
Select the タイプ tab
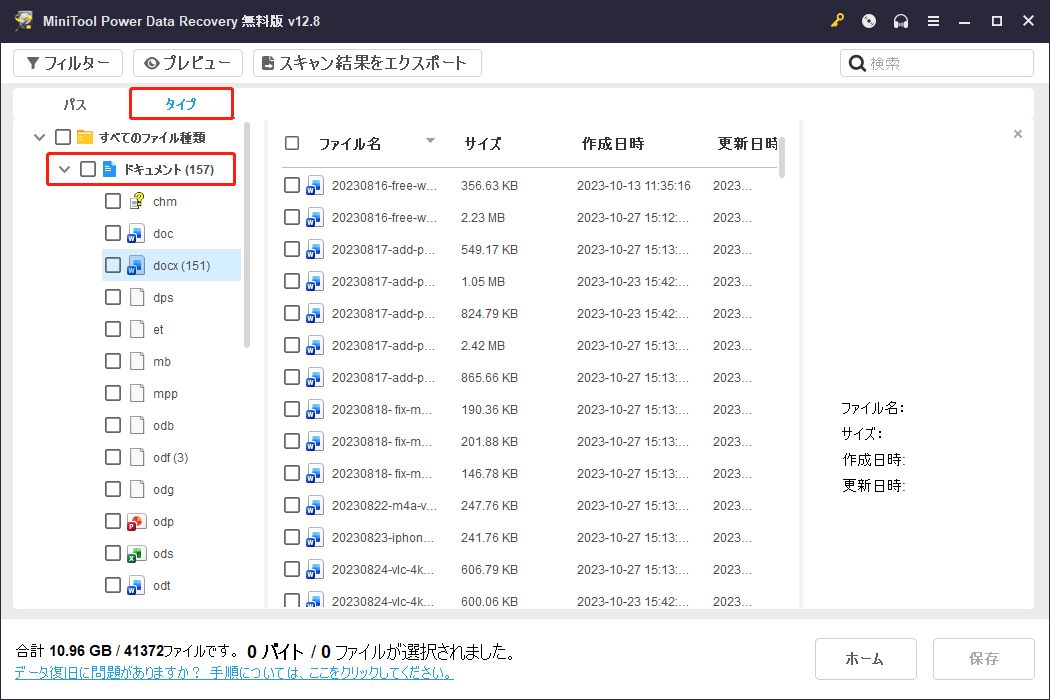(180, 103)
